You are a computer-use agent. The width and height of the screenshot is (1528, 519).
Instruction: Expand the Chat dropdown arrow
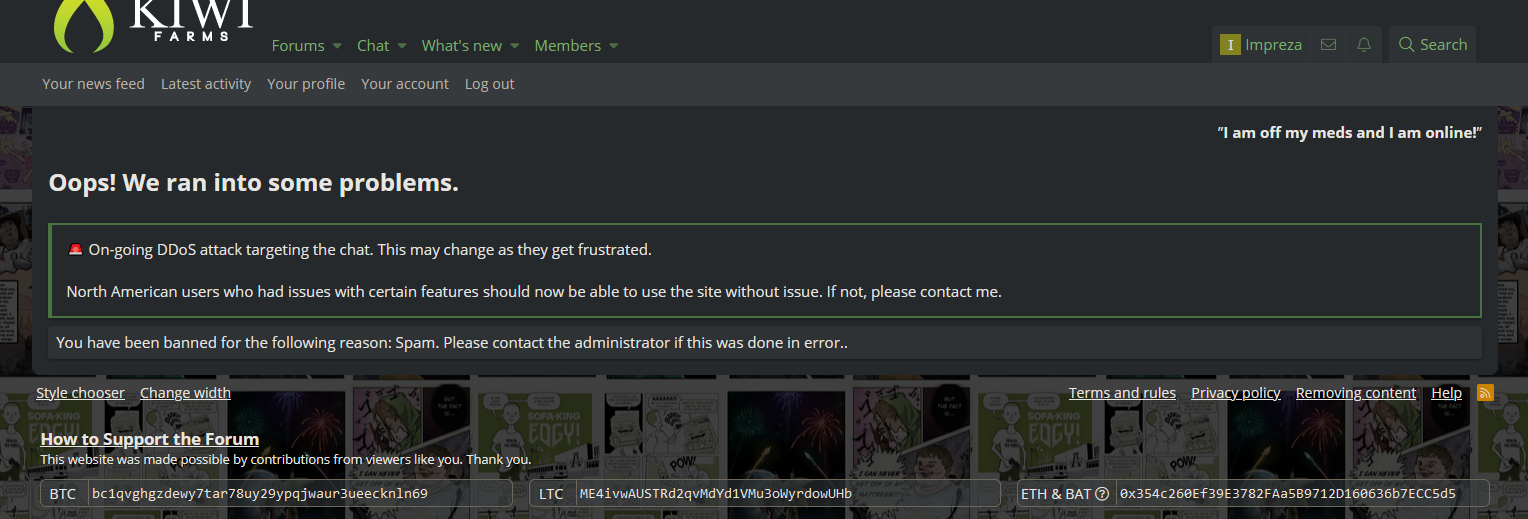click(x=402, y=46)
